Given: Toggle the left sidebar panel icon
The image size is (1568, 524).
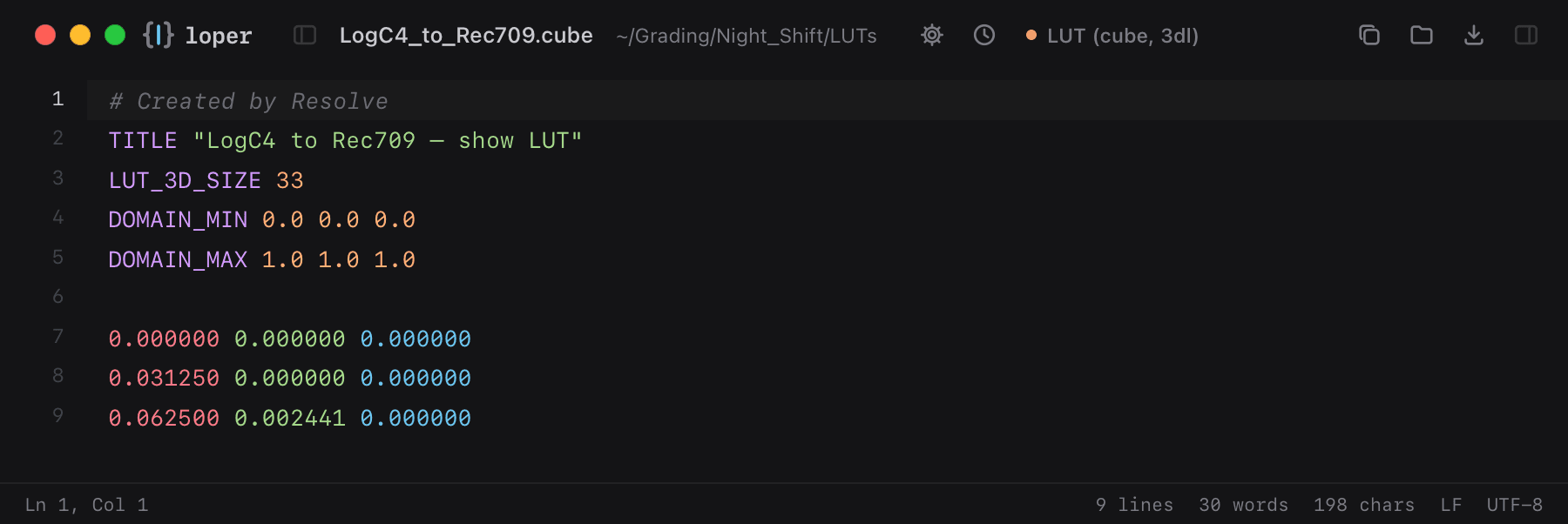Looking at the screenshot, I should 305,35.
